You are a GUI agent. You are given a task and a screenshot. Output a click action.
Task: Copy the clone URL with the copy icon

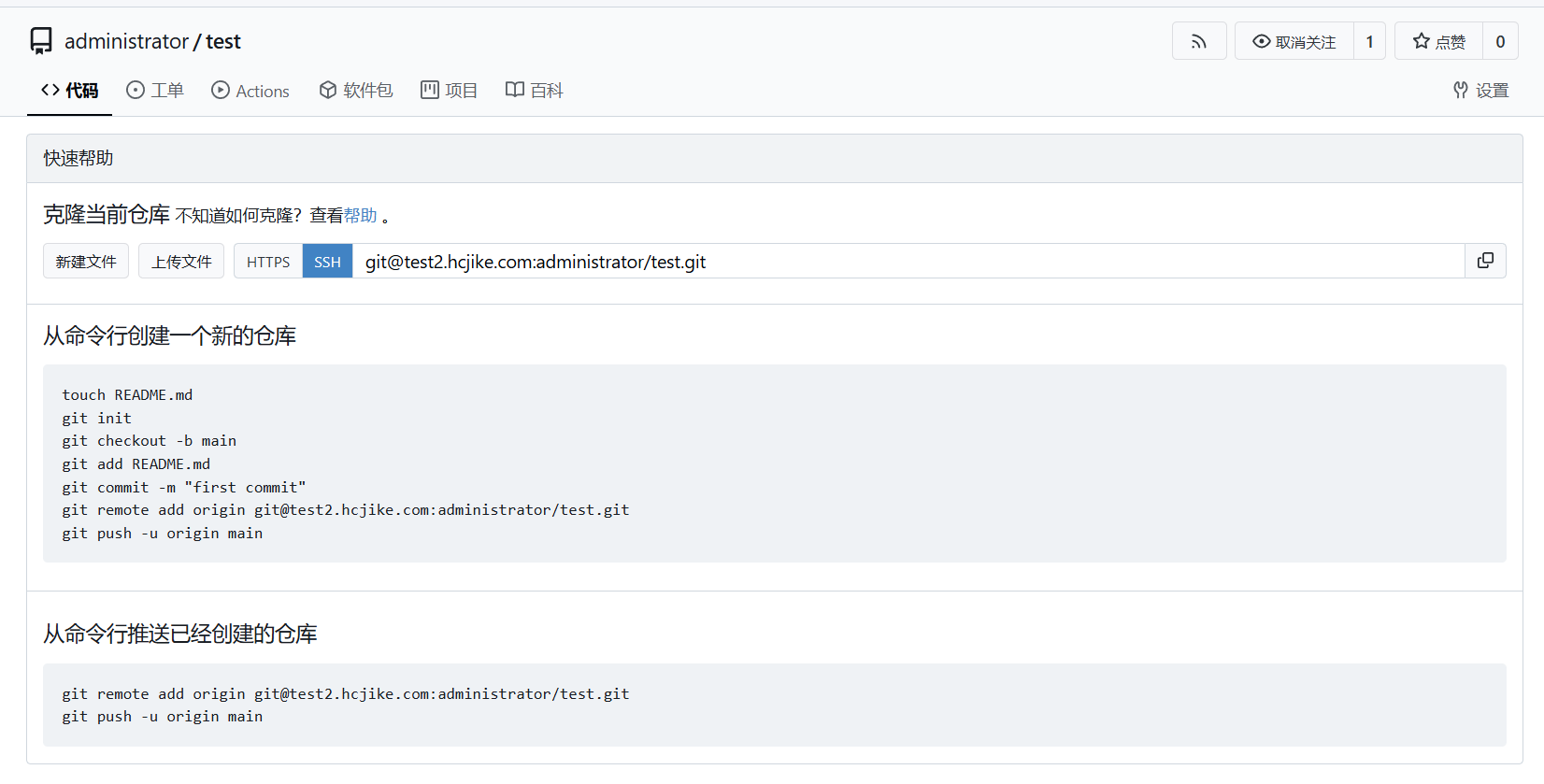point(1485,261)
